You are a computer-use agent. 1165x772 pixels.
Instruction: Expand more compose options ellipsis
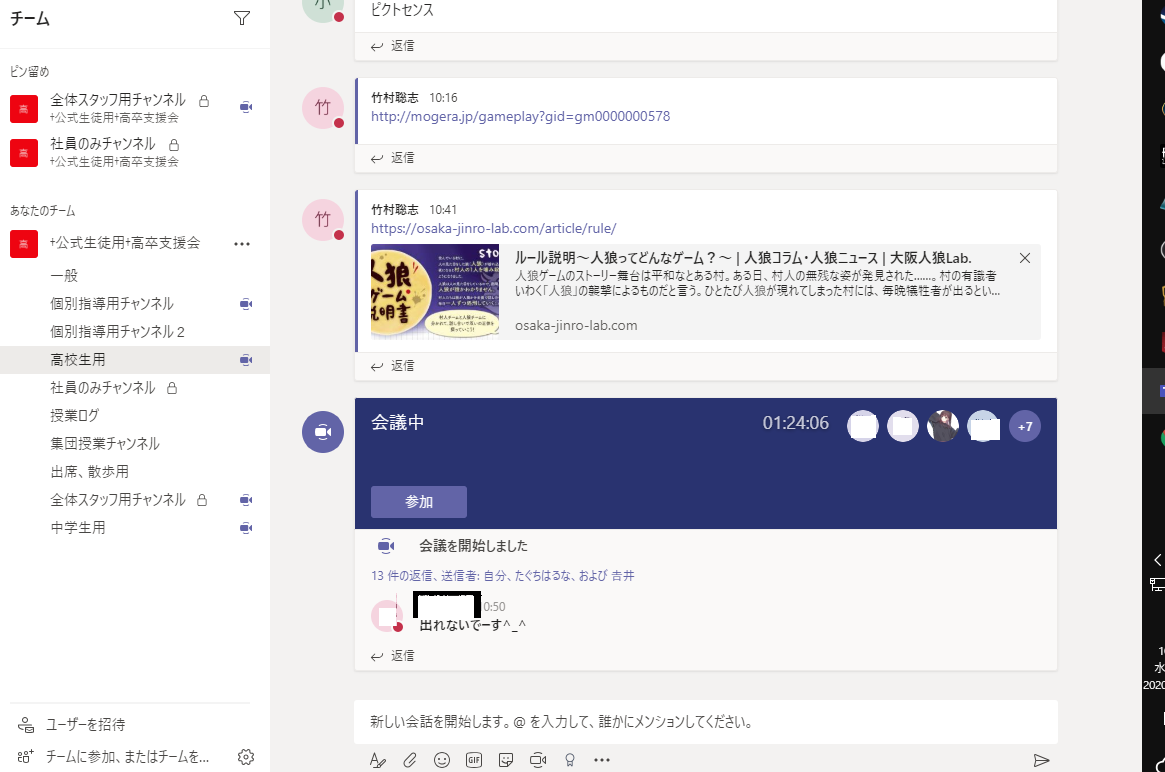[602, 760]
